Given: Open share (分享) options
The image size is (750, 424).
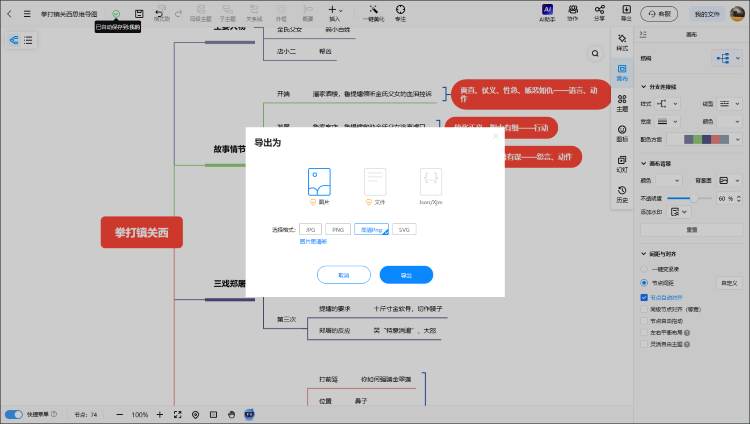Looking at the screenshot, I should (599, 13).
